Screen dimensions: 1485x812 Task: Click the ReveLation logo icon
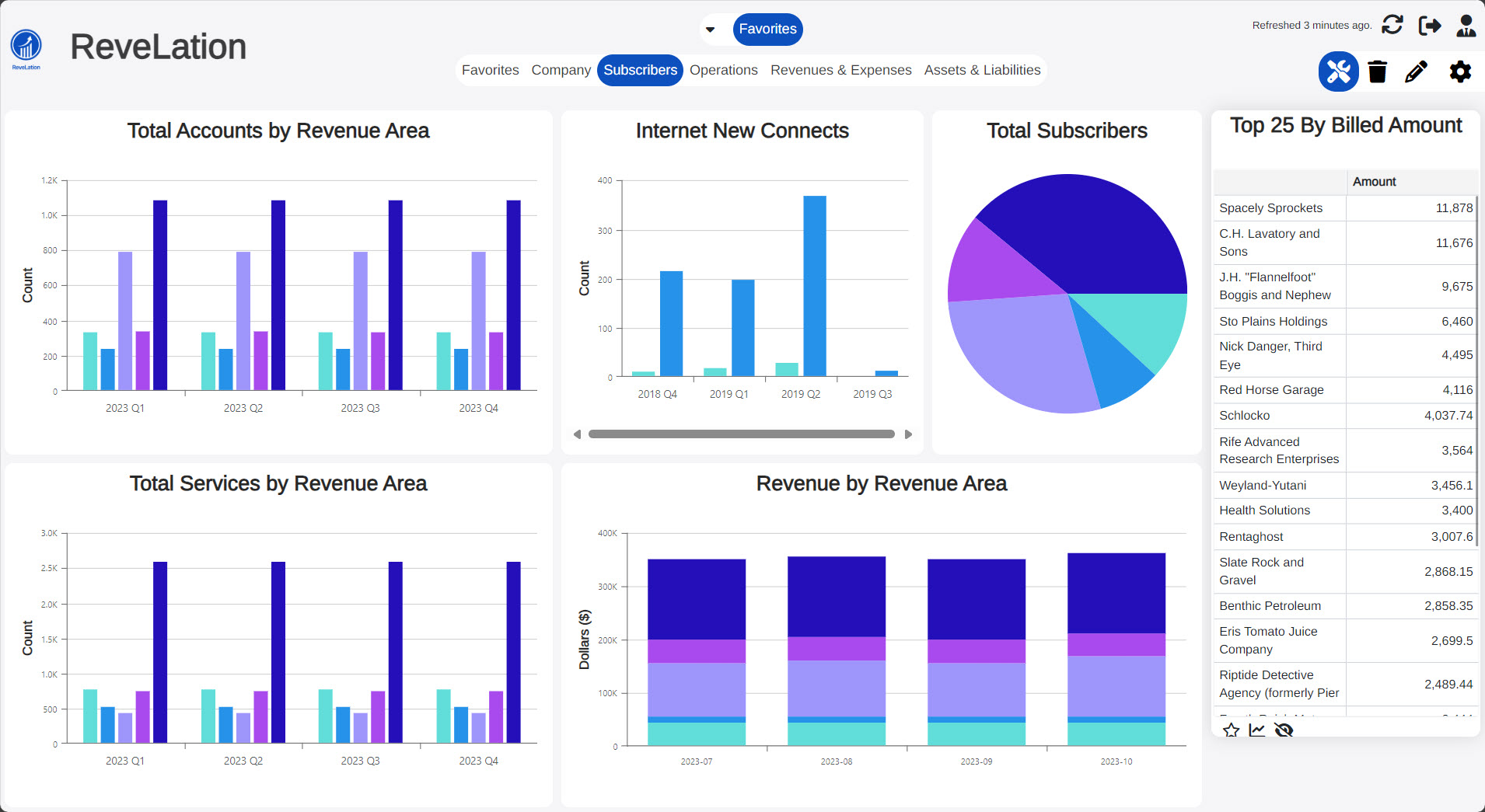point(26,47)
